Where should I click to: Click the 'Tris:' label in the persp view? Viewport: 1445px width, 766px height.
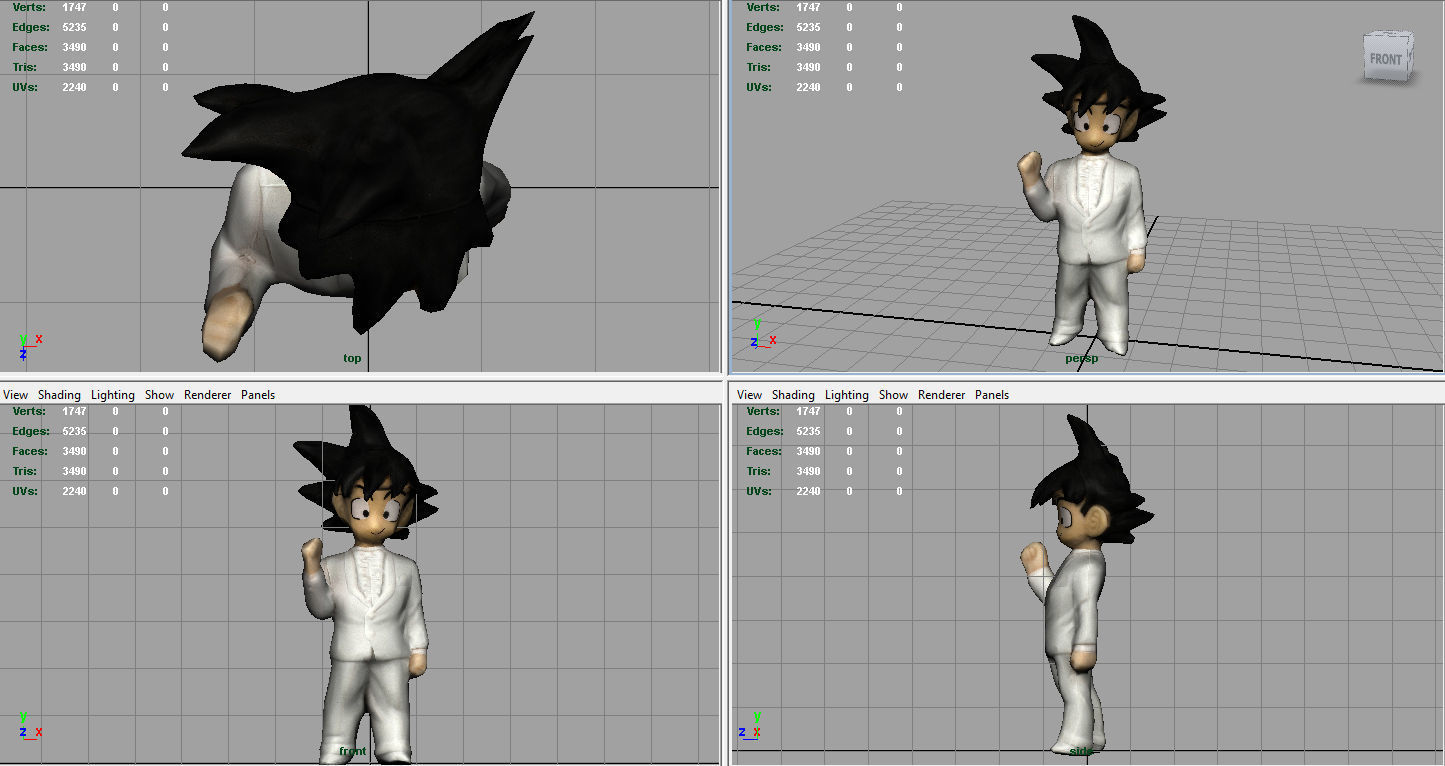tap(759, 67)
